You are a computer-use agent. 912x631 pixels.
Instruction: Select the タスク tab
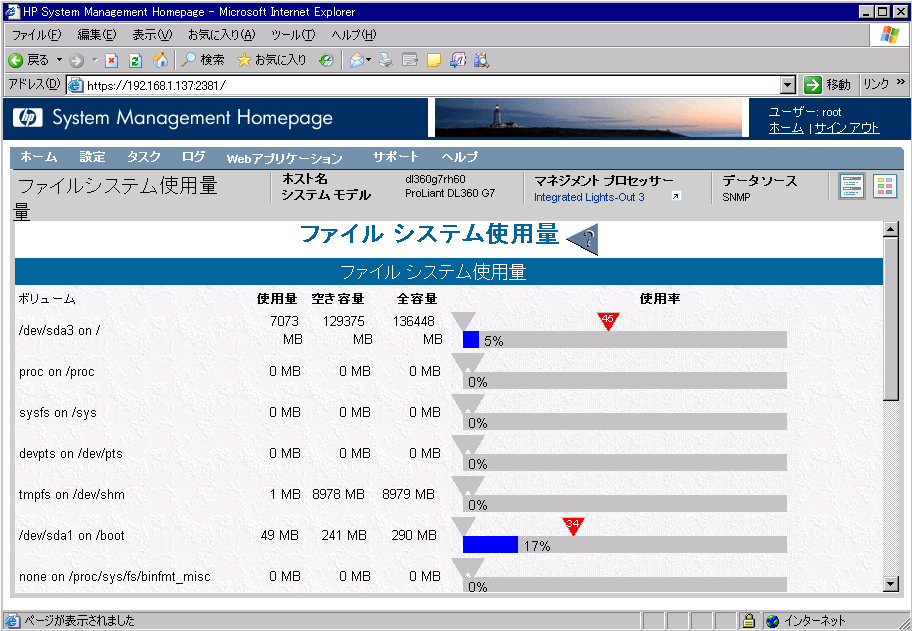(x=143, y=157)
